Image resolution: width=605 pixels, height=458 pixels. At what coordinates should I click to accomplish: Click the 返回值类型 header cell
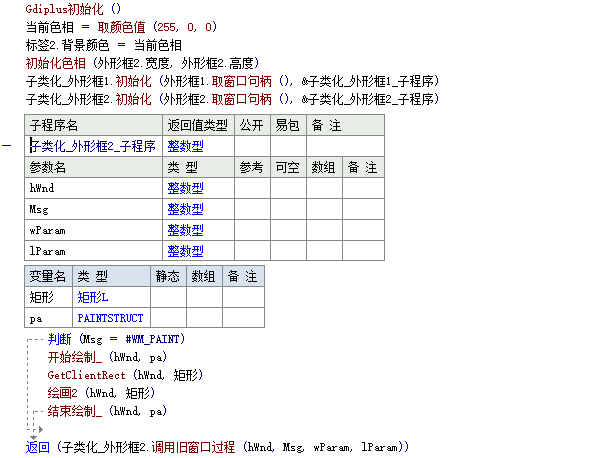click(198, 125)
